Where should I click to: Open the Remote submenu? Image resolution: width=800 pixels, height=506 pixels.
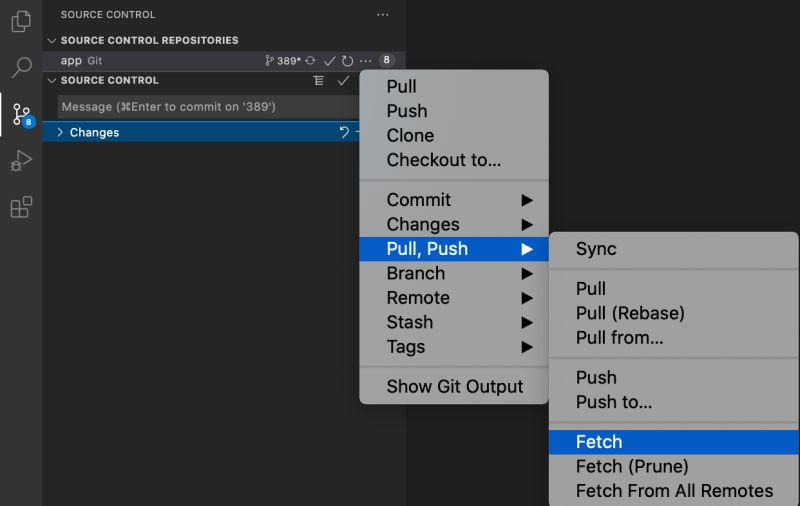(454, 298)
